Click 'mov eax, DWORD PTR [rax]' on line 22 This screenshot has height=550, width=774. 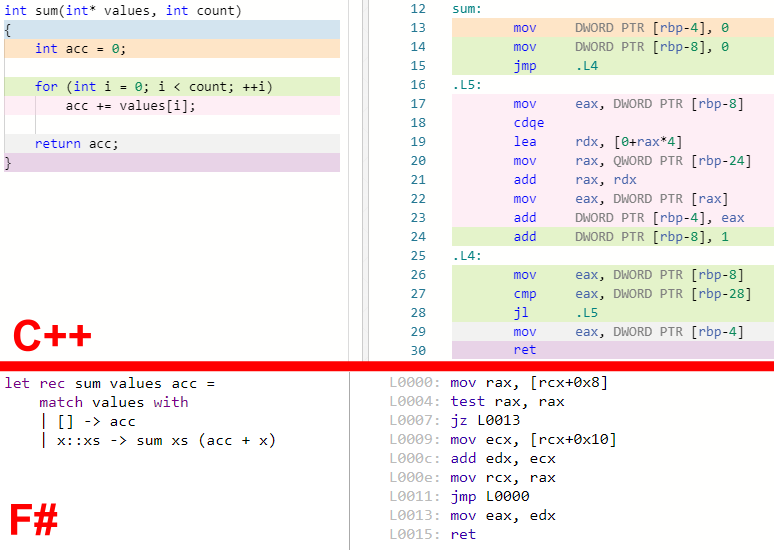pos(620,199)
